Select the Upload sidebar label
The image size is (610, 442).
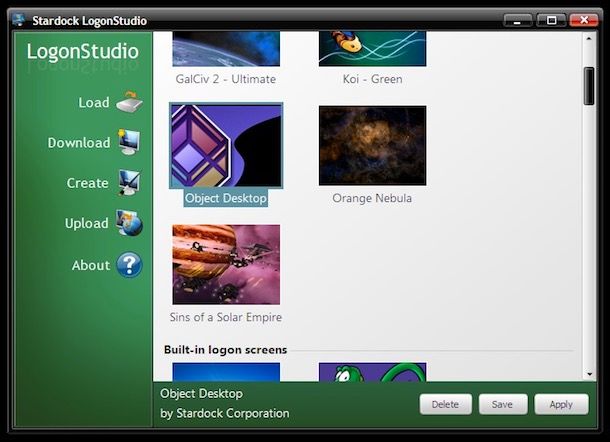point(87,223)
